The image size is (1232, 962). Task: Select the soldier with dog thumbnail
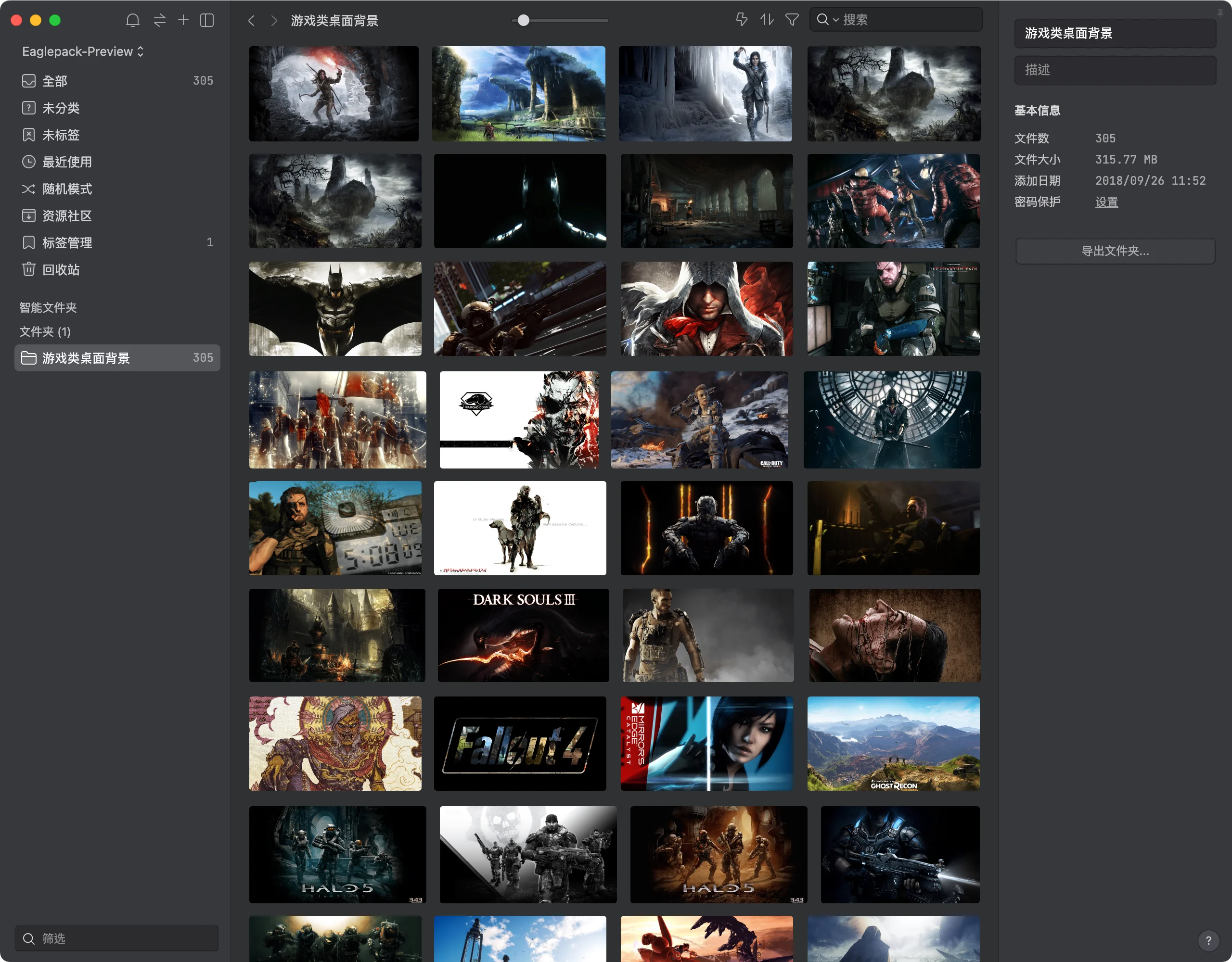520,528
